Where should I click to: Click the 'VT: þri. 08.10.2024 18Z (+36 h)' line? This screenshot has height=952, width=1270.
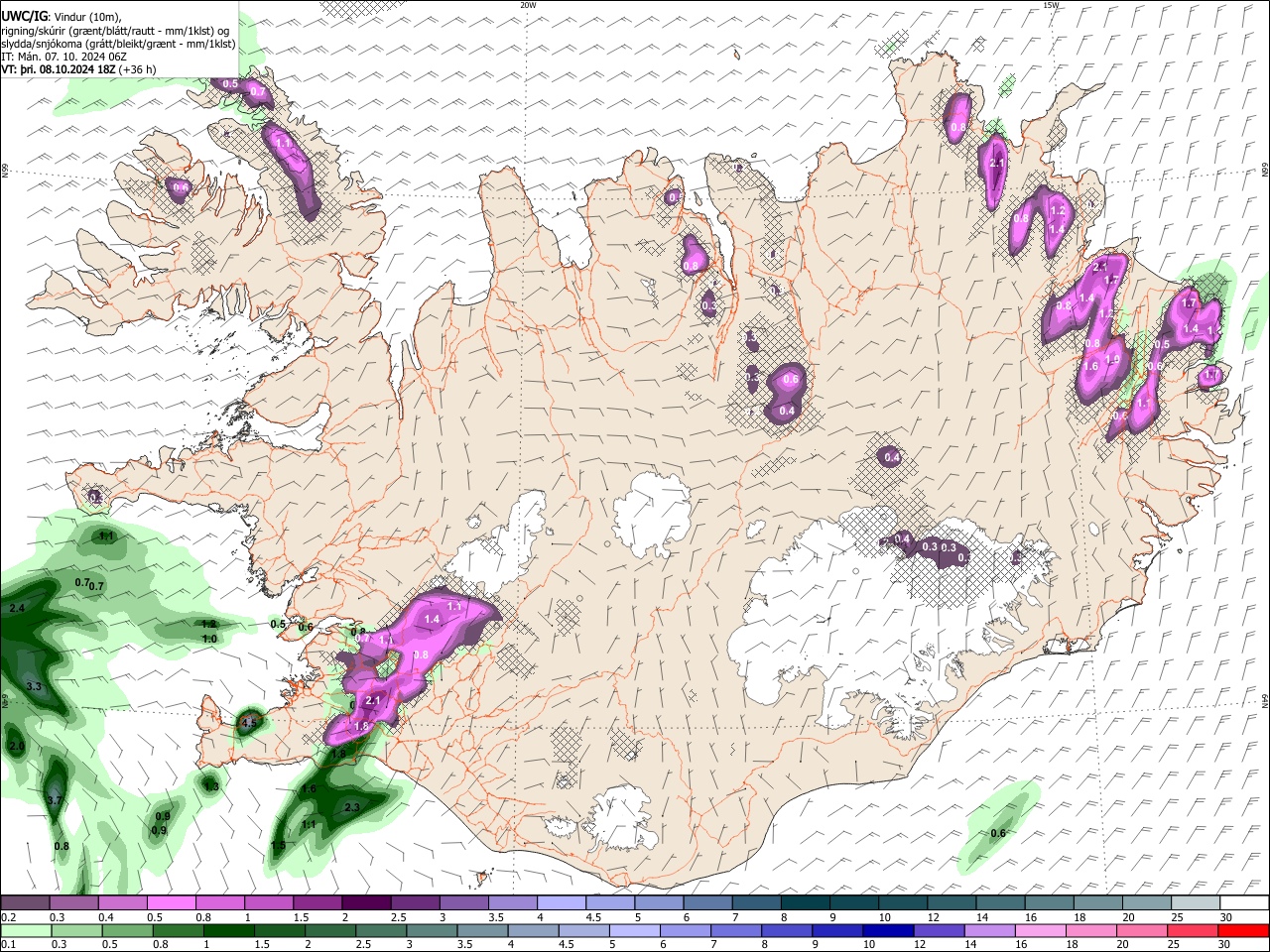point(78,69)
